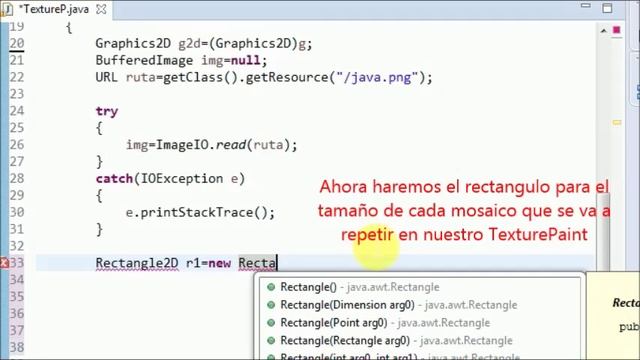The height and width of the screenshot is (360, 640).
Task: Click on 'Graphics2D g2d=(Graphics2D)g;' code line
Action: point(204,44)
